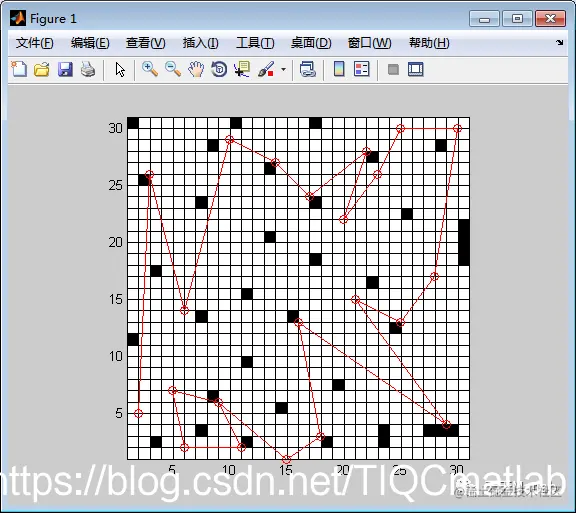Open the 文件(F) menu
Screen dimensions: 576x513
coord(35,43)
